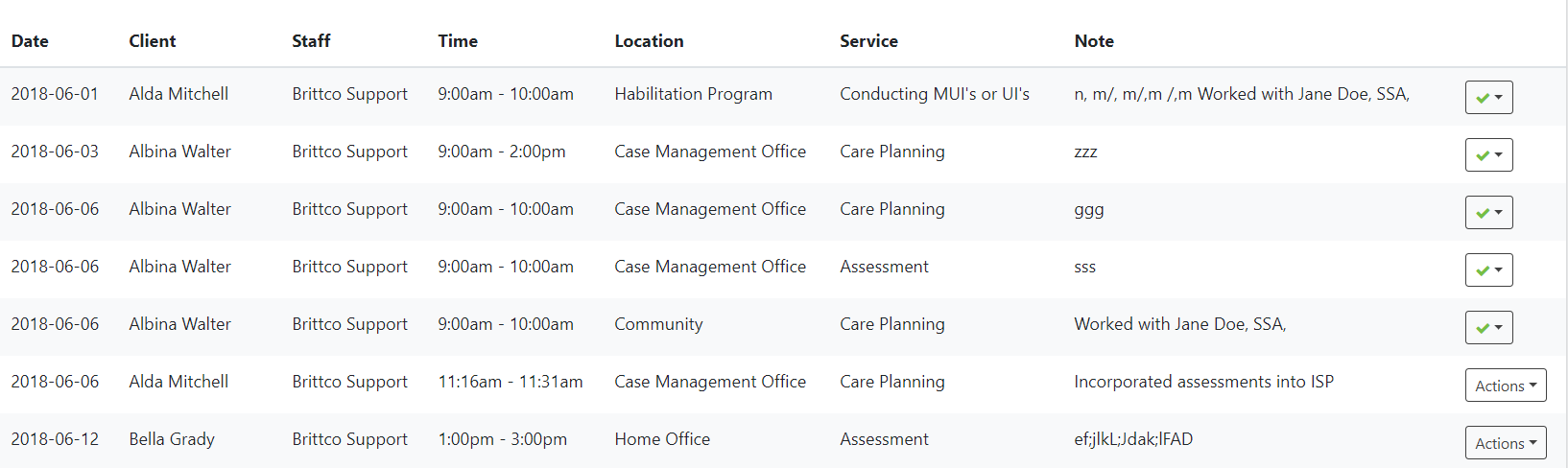Select client name Bella Grady
Image resolution: width=1568 pixels, height=468 pixels.
point(172,439)
